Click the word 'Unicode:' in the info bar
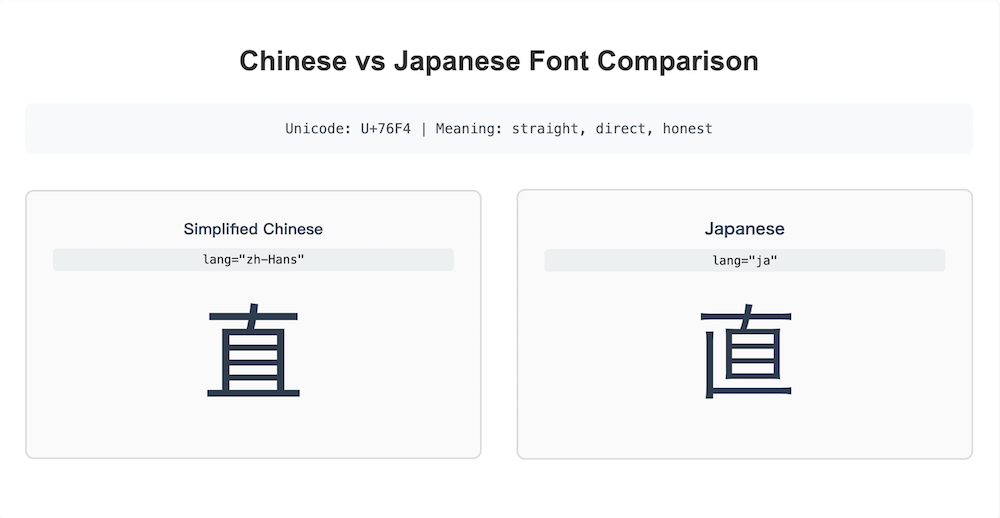 pyautogui.click(x=318, y=129)
